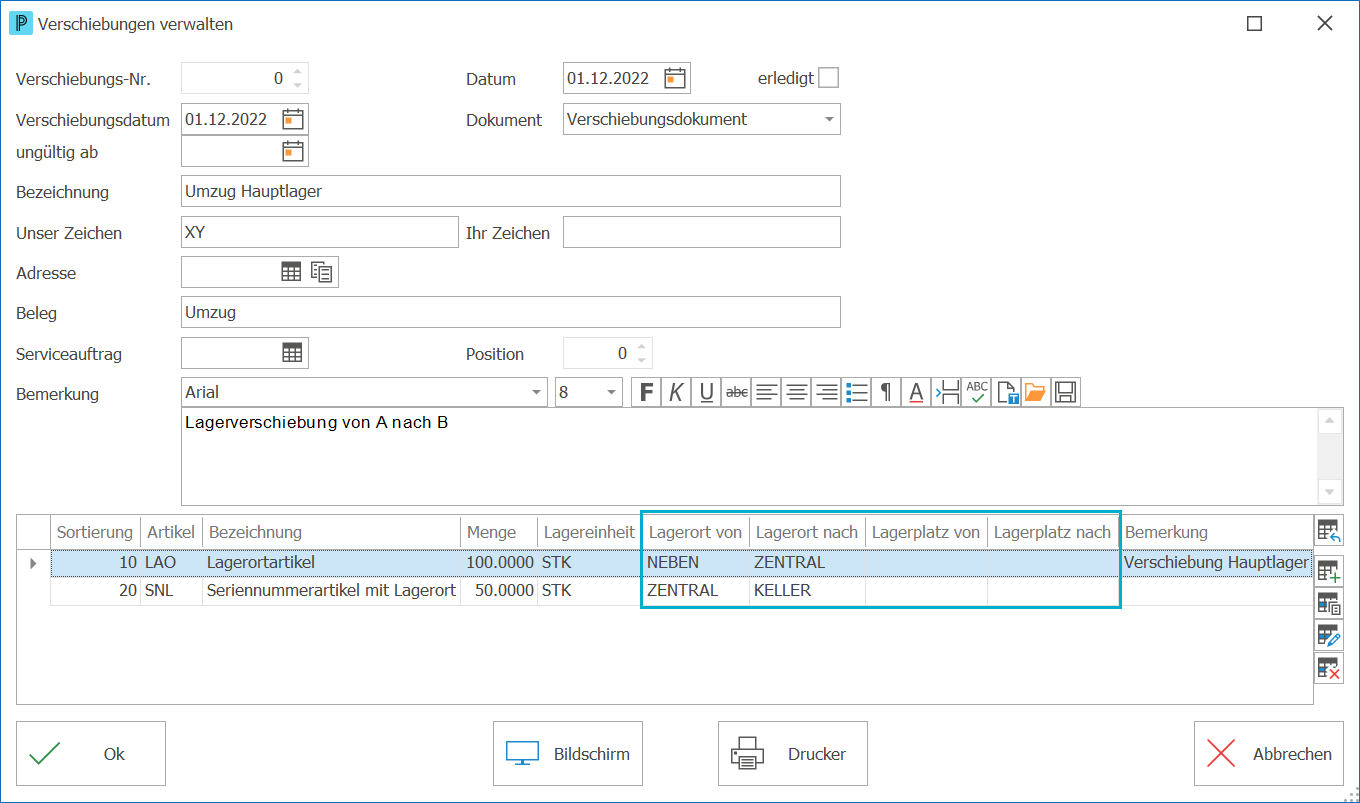
Task: Copy the selected position row
Action: [x=1329, y=604]
